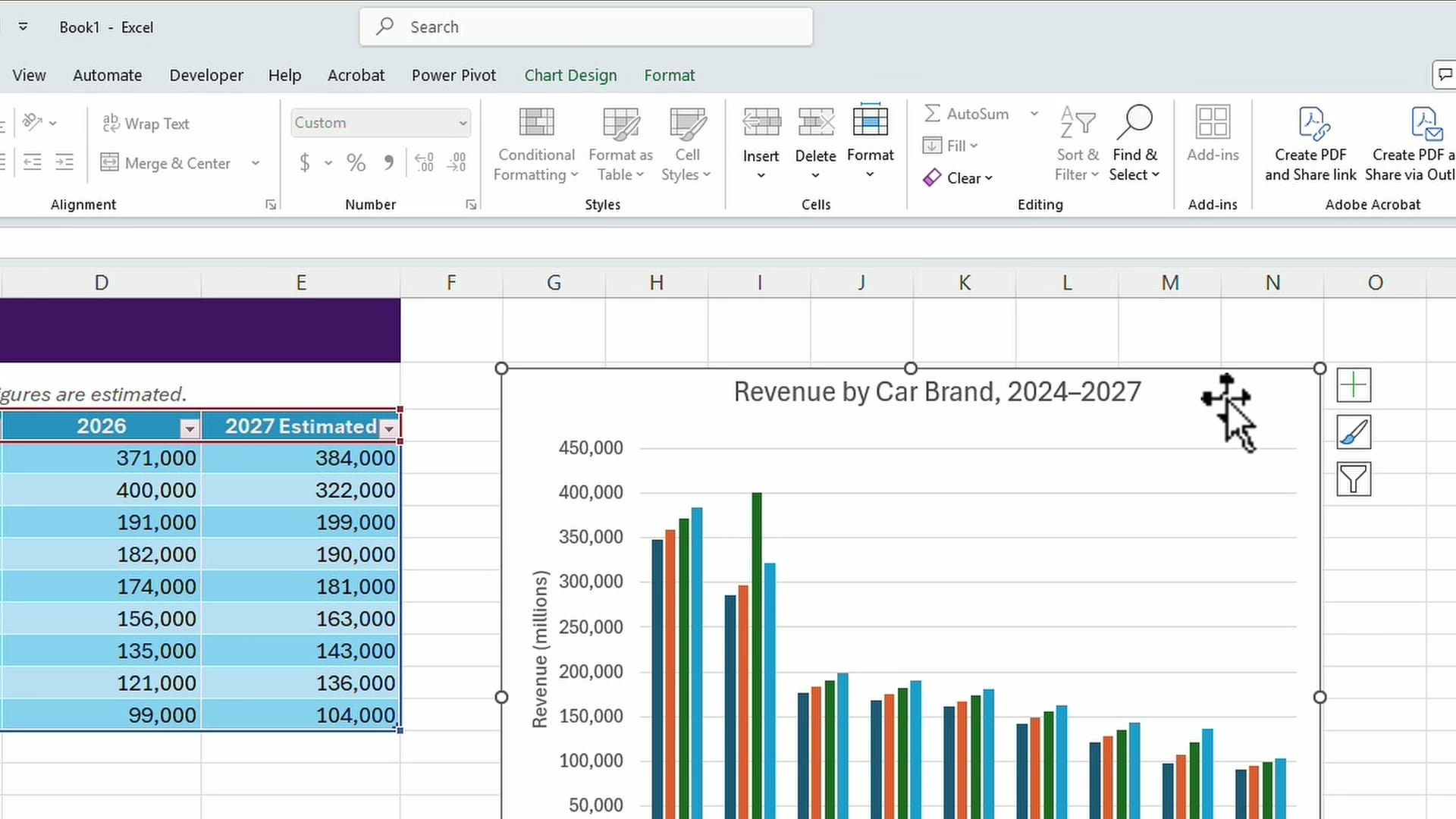The width and height of the screenshot is (1456, 819).
Task: Open Quick Access Toolbar customize arrow
Action: [24, 27]
